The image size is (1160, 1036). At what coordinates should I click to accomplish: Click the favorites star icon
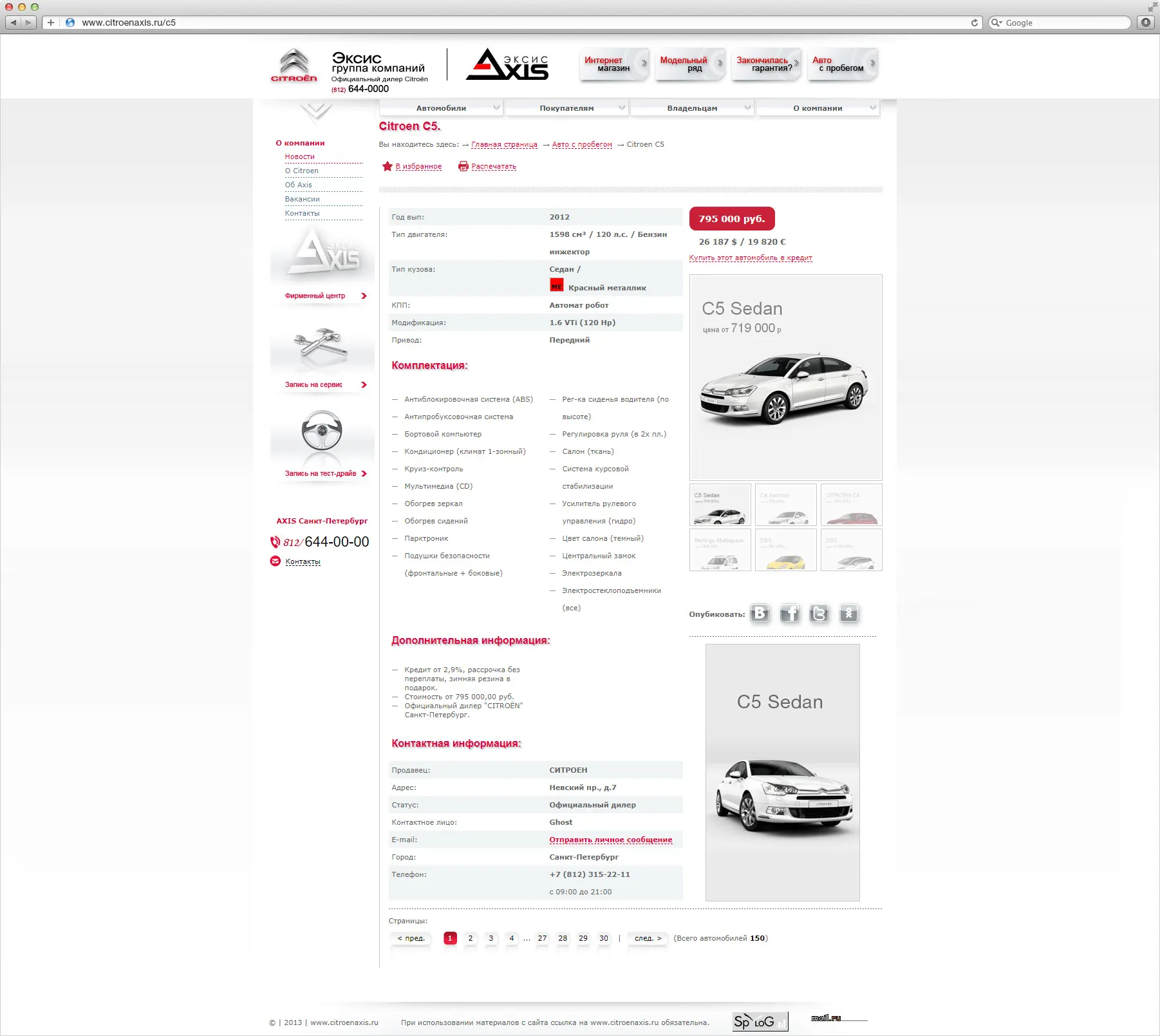pos(387,166)
